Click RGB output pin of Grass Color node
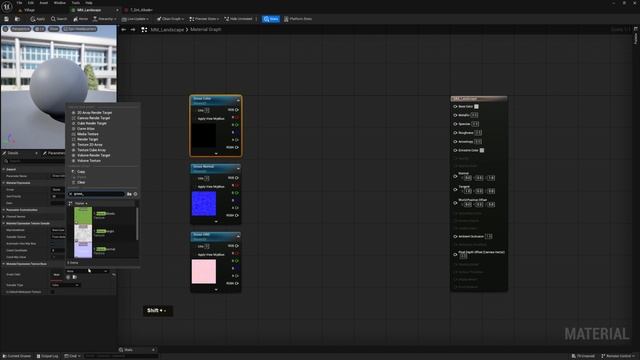 click(x=237, y=110)
